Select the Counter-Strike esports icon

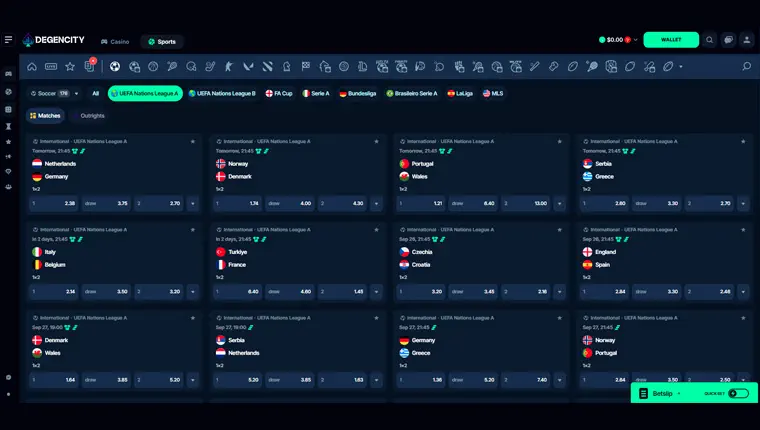[229, 66]
